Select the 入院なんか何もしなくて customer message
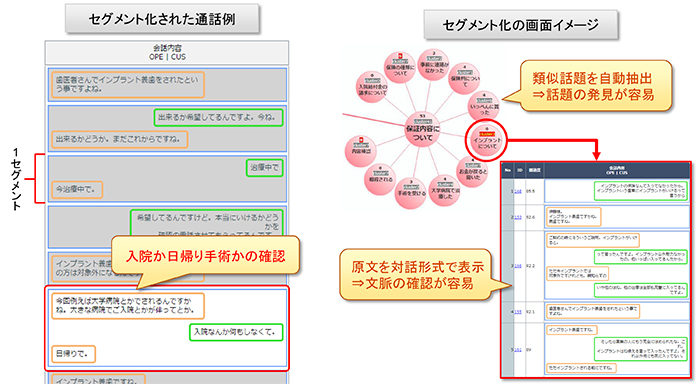Viewport: 700px width, 384px height. pyautogui.click(x=236, y=332)
